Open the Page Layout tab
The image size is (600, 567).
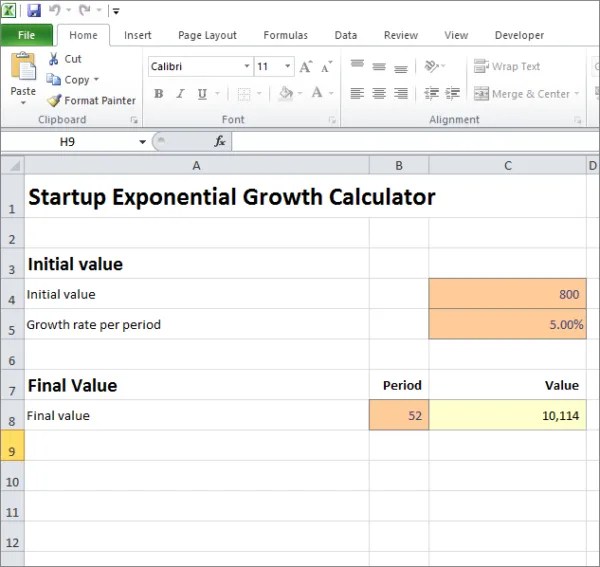(x=207, y=35)
